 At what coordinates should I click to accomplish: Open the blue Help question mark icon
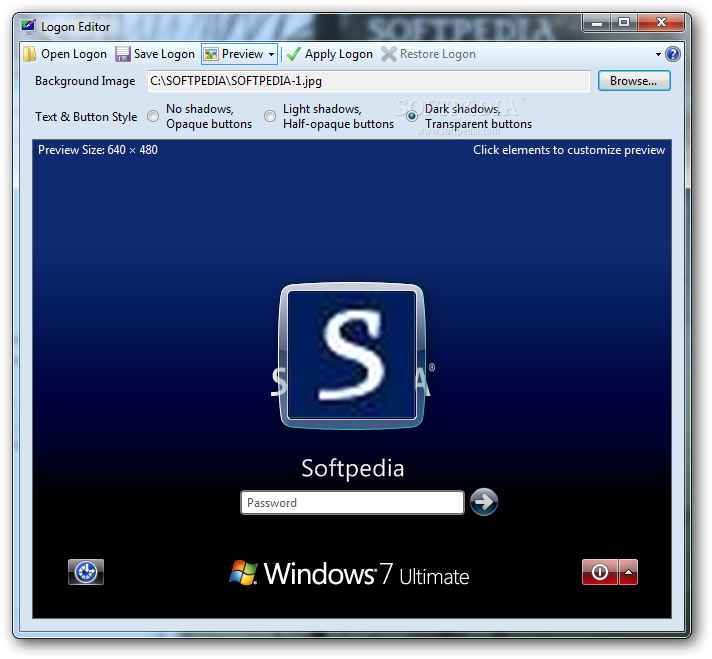click(672, 54)
